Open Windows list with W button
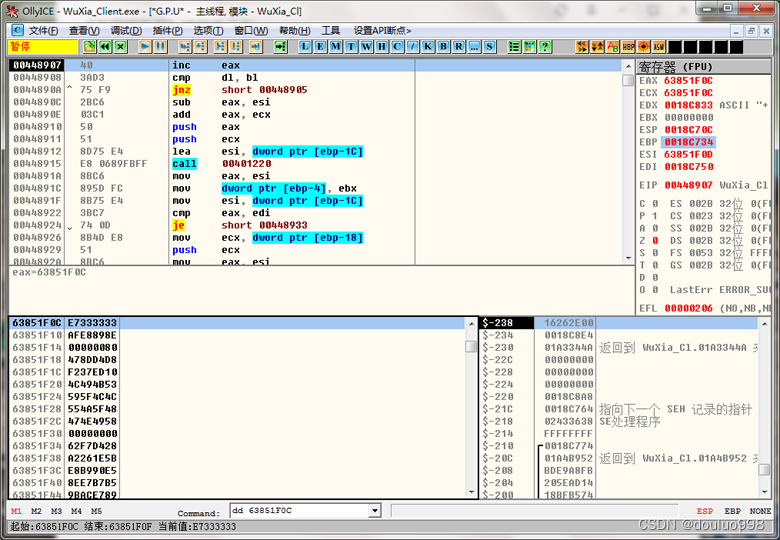The image size is (780, 540). pos(367,47)
